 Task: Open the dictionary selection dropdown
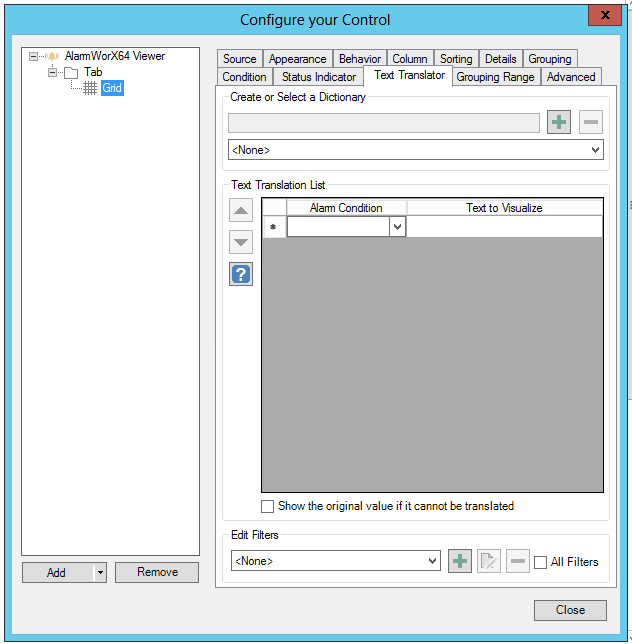(596, 150)
